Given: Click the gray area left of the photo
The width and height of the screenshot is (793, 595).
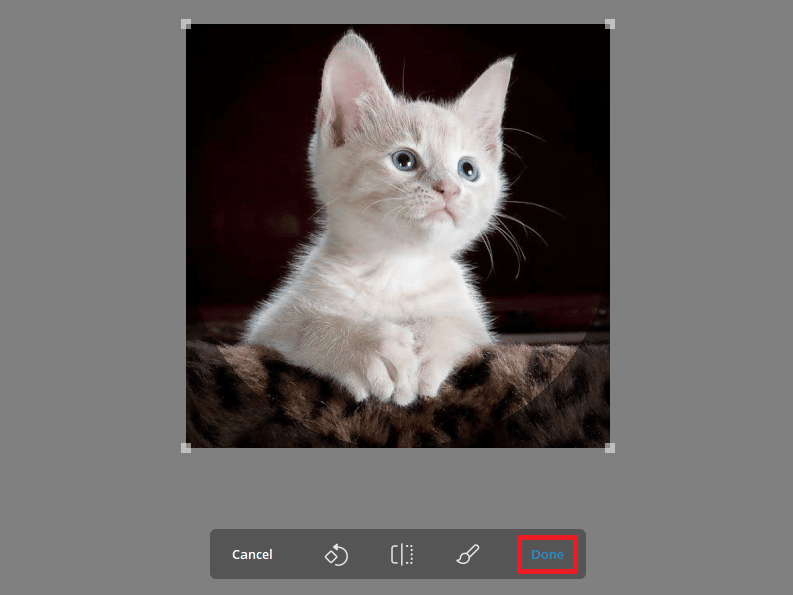Looking at the screenshot, I should (90, 250).
